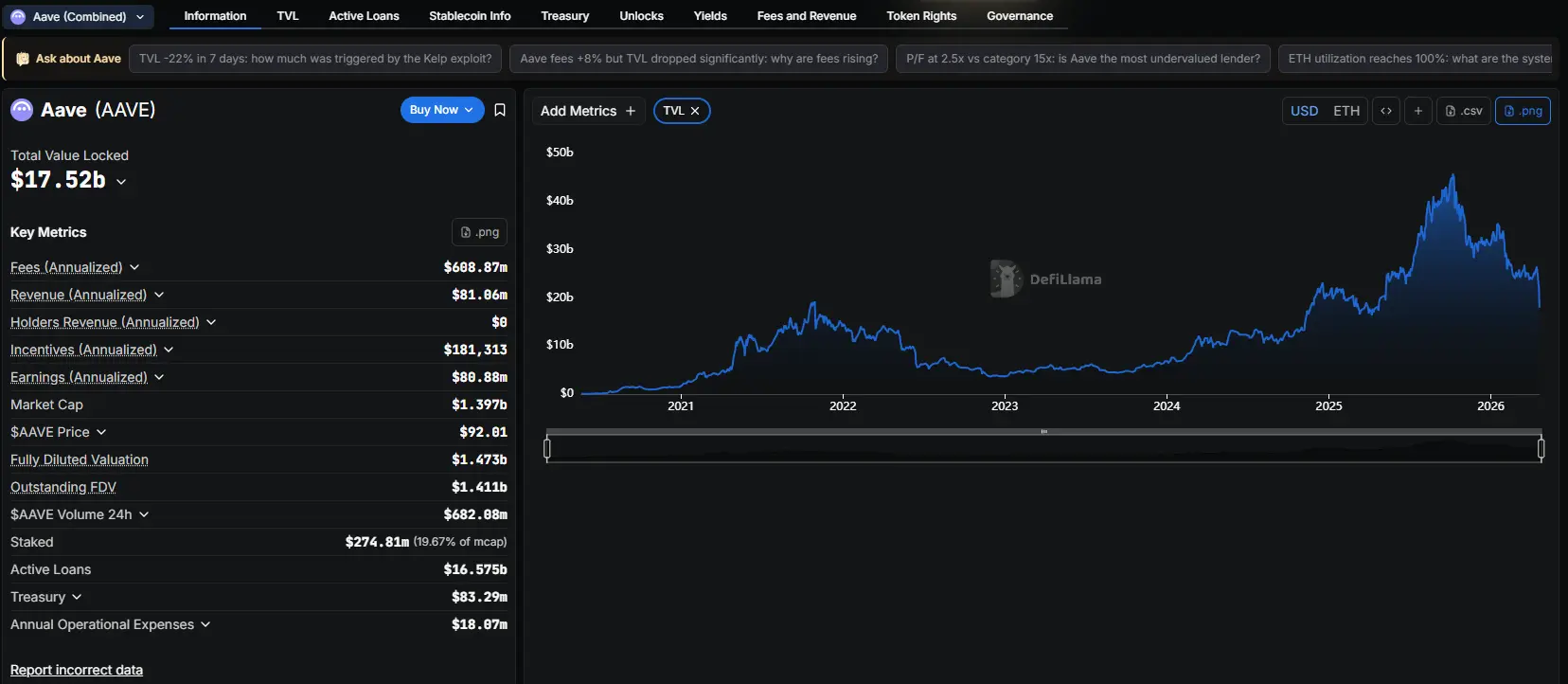1568x684 pixels.
Task: Switch chart denomination to ETH
Action: point(1345,111)
